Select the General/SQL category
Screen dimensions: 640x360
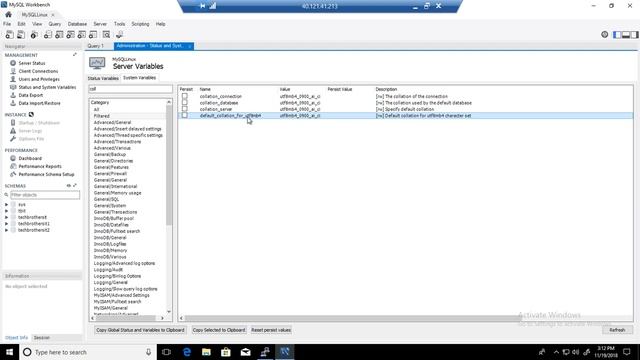(x=107, y=199)
